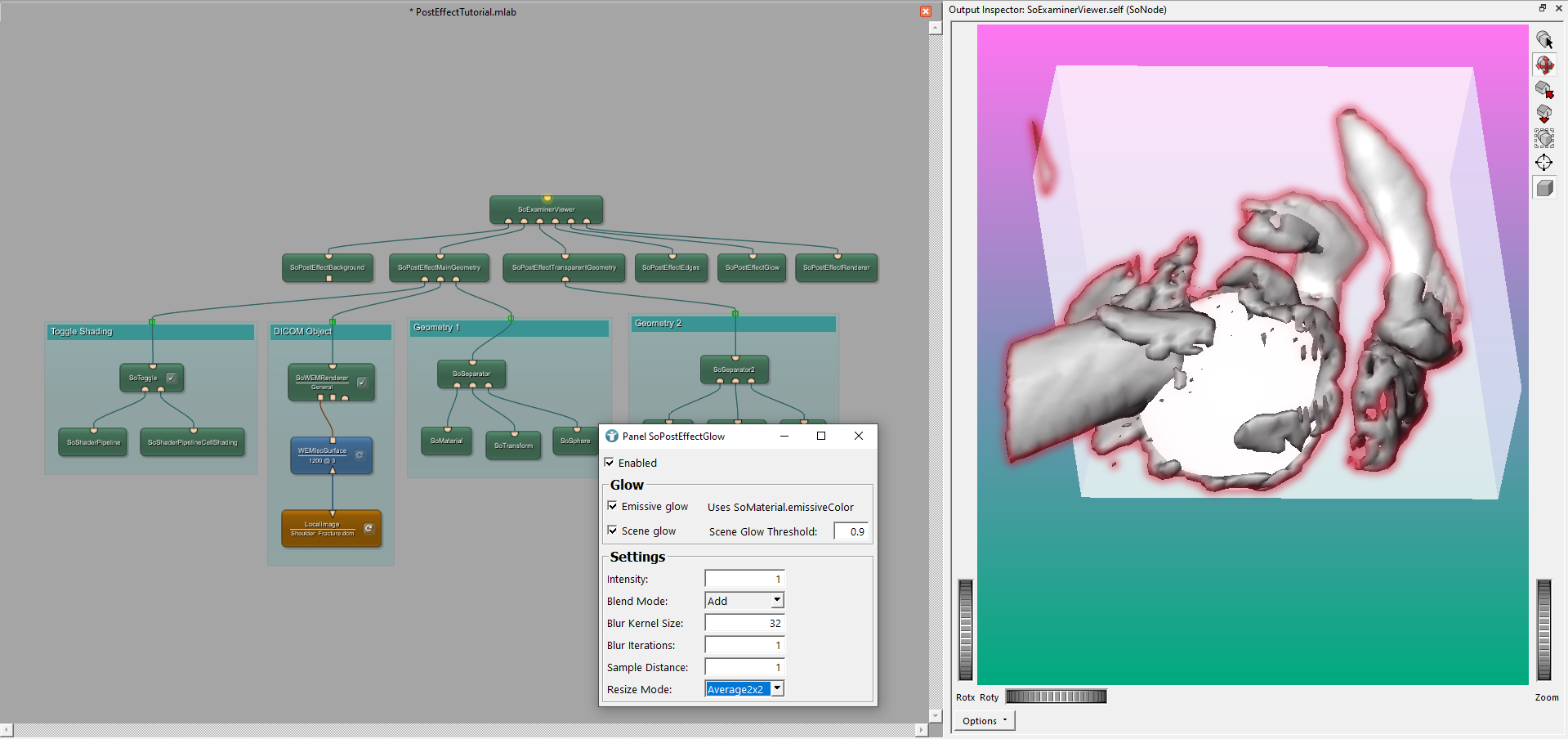Screen dimensions: 1568x739
Task: Click reload icon on LocalImage module
Action: click(369, 528)
